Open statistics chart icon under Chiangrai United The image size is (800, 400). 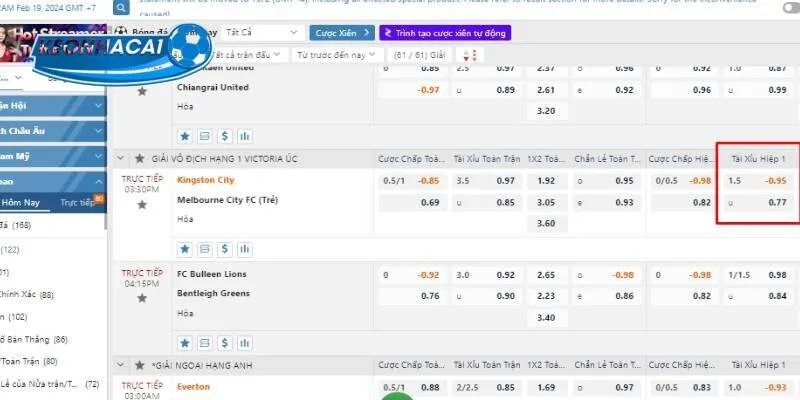coord(245,136)
